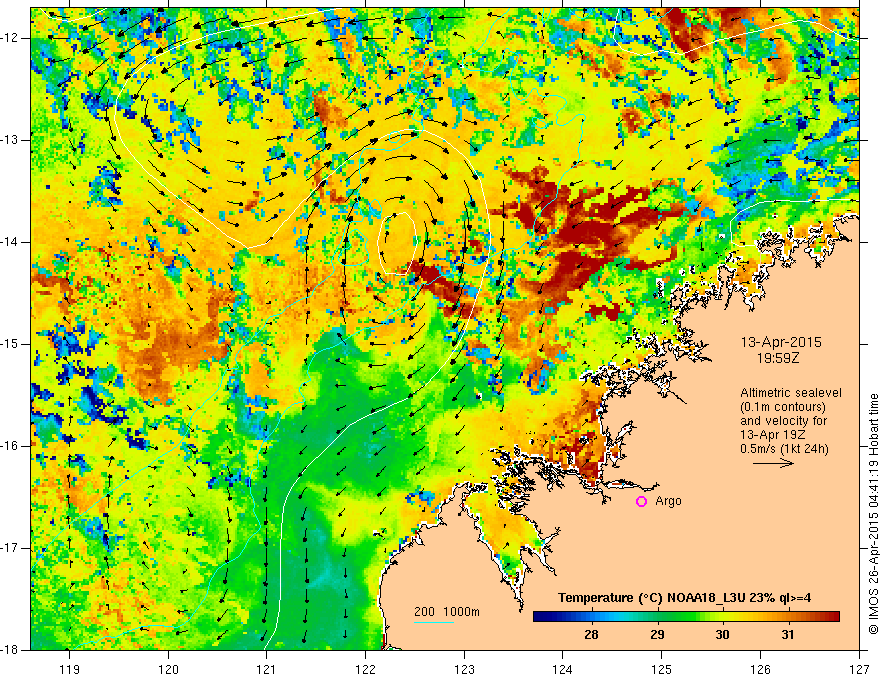Click latitude axis label -14
This screenshot has width=880, height=680.
[x=11, y=242]
